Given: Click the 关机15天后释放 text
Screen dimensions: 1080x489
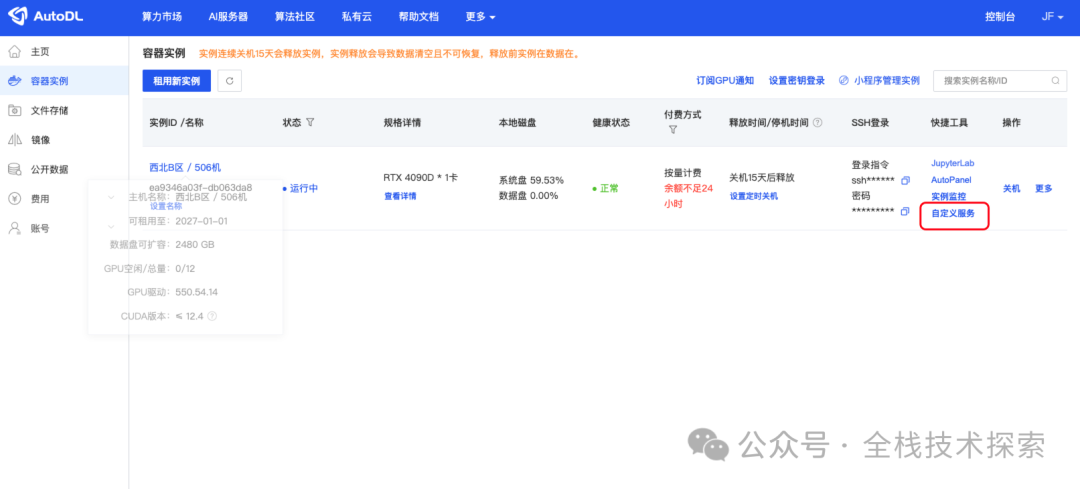Looking at the screenshot, I should coord(762,178).
